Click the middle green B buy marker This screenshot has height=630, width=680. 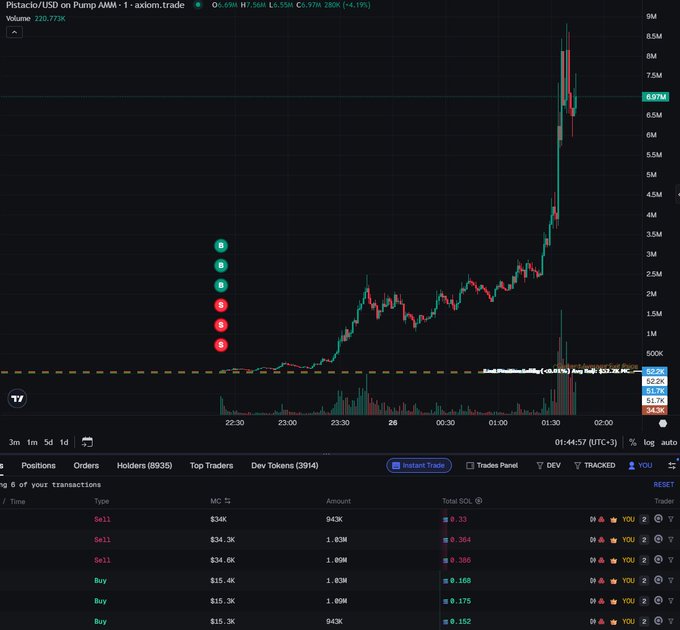pos(221,265)
